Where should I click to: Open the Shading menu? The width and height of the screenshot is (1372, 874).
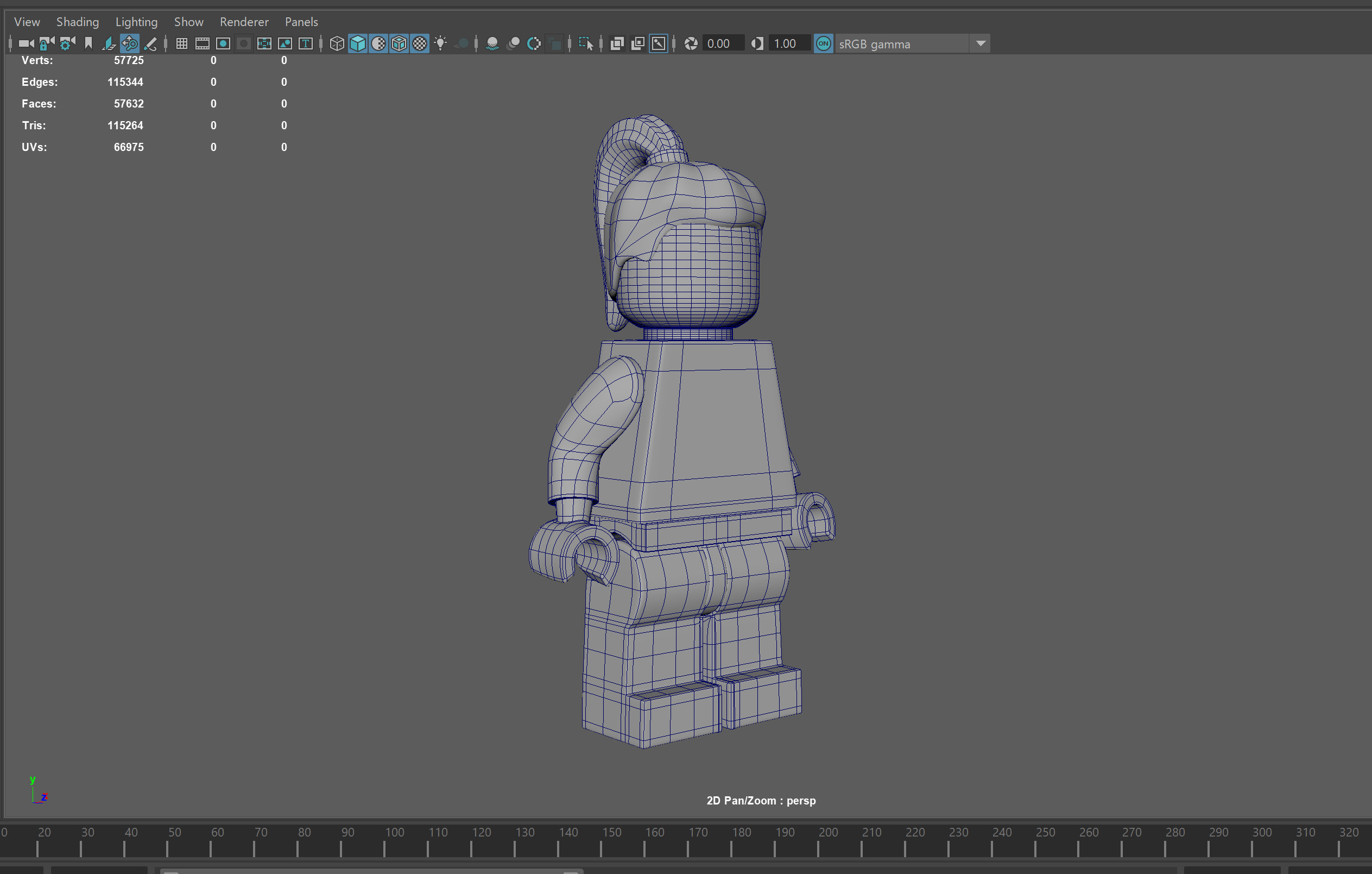pyautogui.click(x=78, y=22)
